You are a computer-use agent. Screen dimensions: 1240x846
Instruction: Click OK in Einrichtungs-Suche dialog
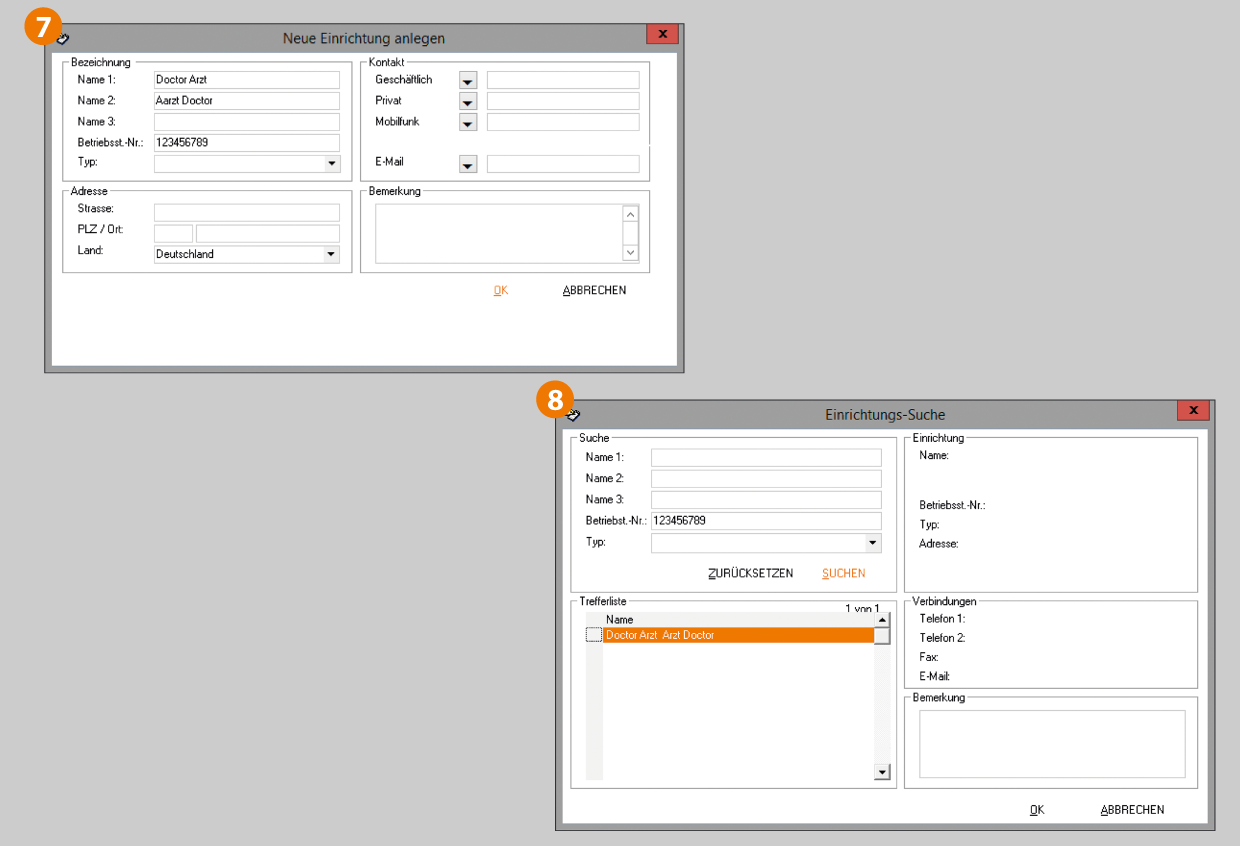point(1036,810)
